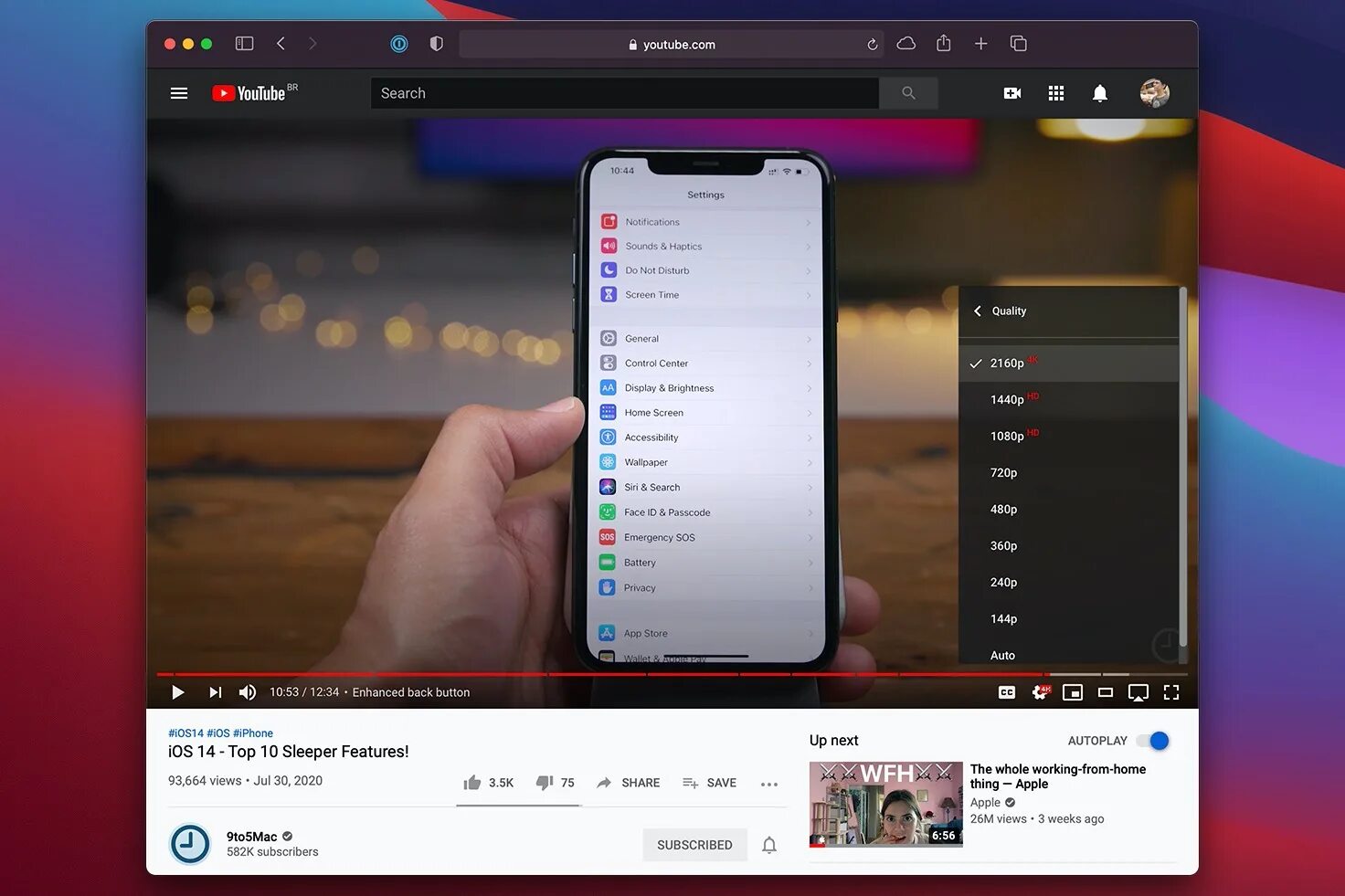
Task: Click the SAVE button
Action: coord(709,783)
